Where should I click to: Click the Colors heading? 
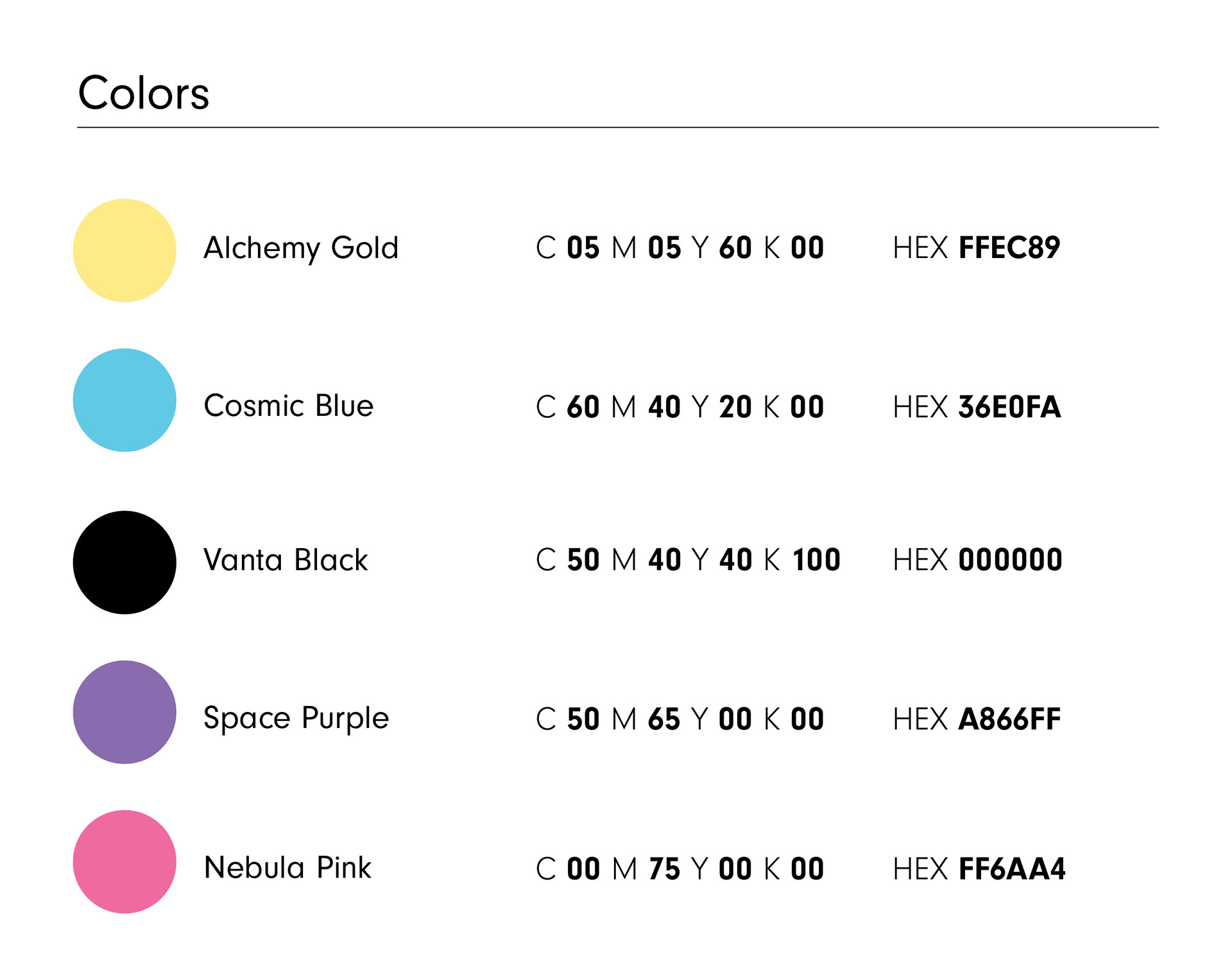point(144,93)
